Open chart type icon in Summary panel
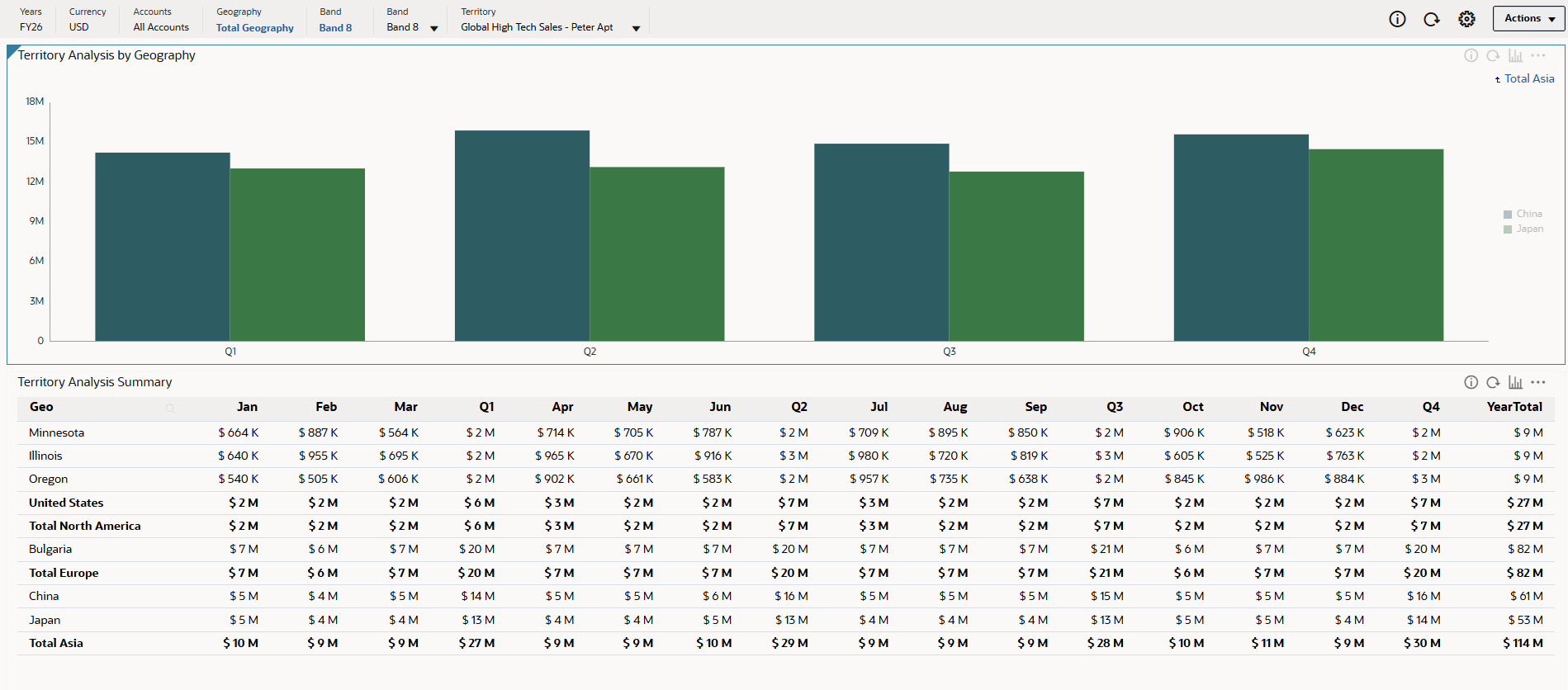 pos(1515,382)
